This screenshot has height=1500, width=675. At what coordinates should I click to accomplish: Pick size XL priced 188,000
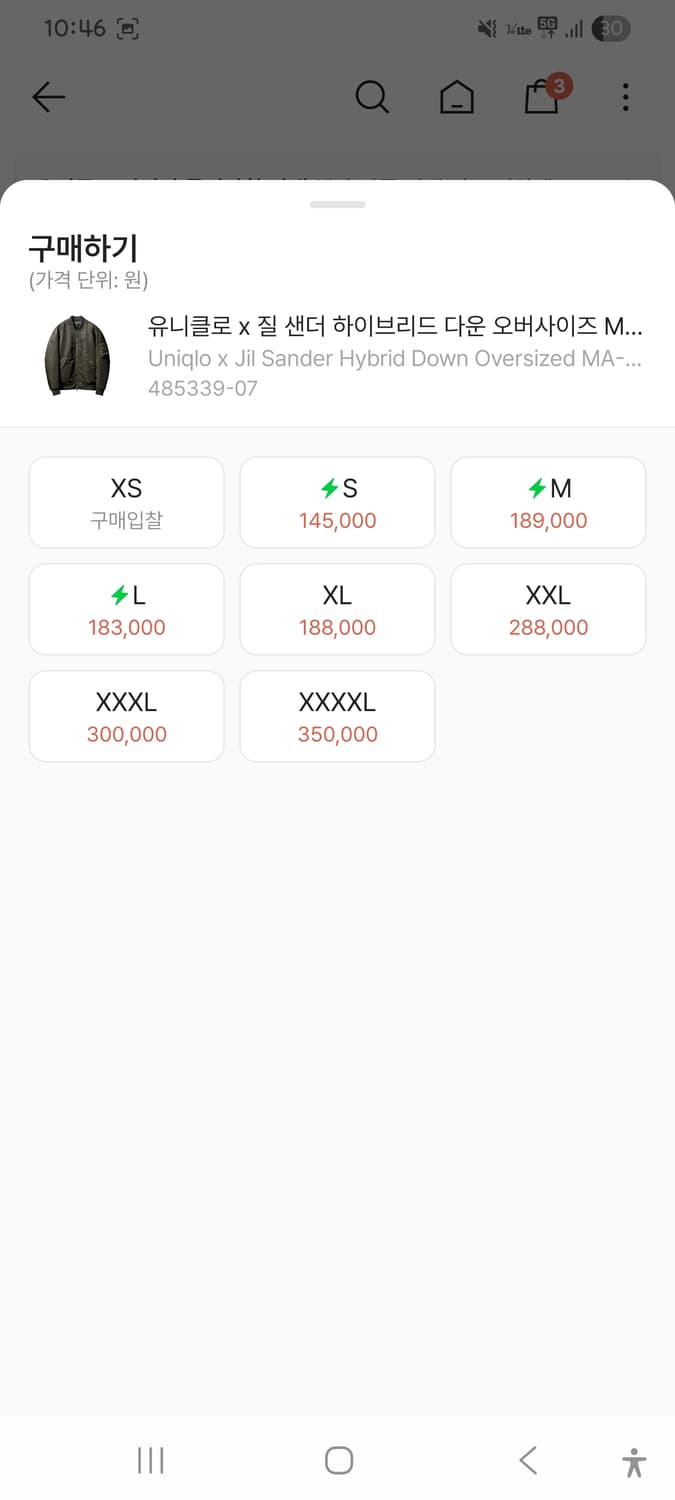pyautogui.click(x=338, y=610)
